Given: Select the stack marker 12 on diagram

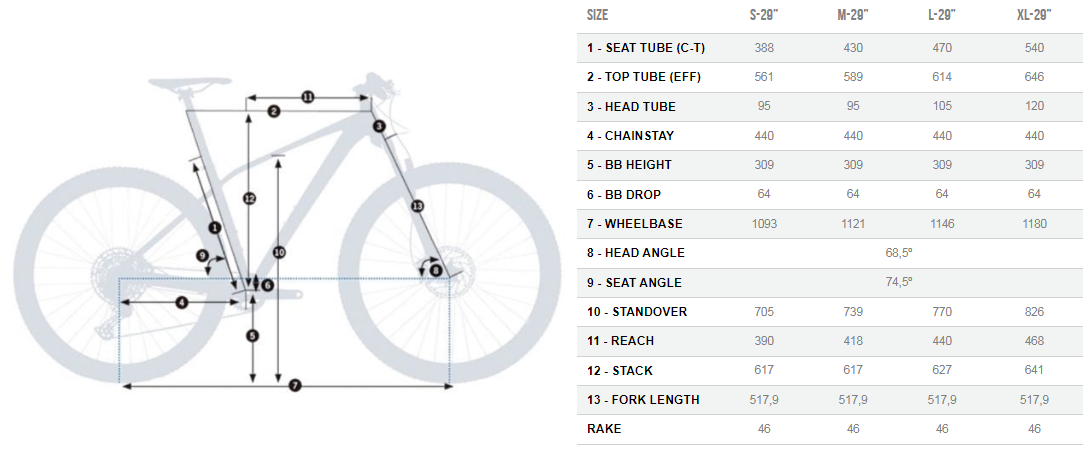Looking at the screenshot, I should click(x=250, y=199).
